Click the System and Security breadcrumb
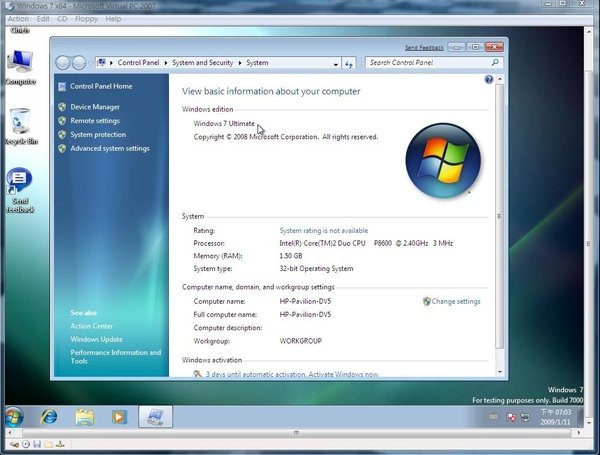Image resolution: width=600 pixels, height=455 pixels. click(x=202, y=63)
